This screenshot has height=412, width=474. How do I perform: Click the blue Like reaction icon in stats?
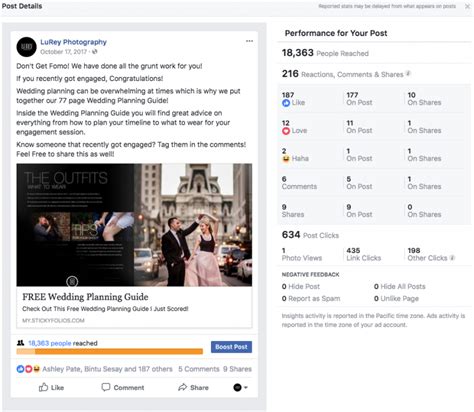click(286, 103)
